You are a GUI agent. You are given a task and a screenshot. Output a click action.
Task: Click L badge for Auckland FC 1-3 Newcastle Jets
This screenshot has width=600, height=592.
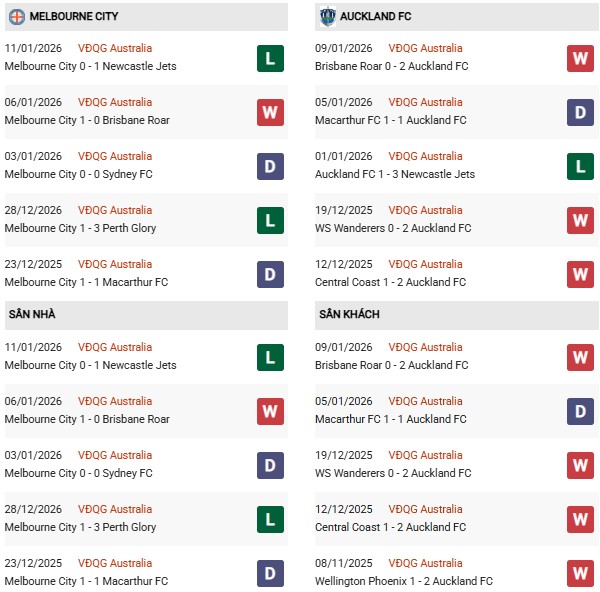(x=580, y=166)
